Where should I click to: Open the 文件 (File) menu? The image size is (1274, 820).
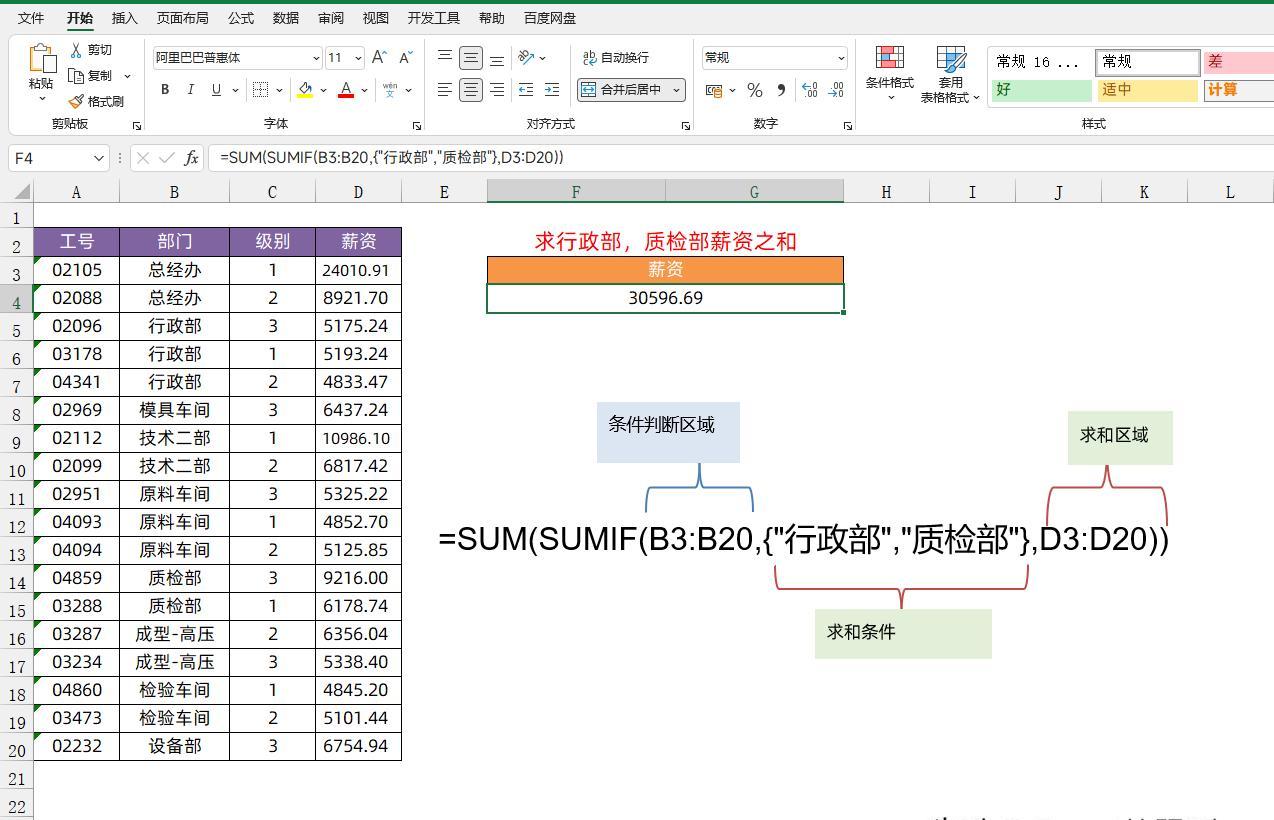[31, 18]
